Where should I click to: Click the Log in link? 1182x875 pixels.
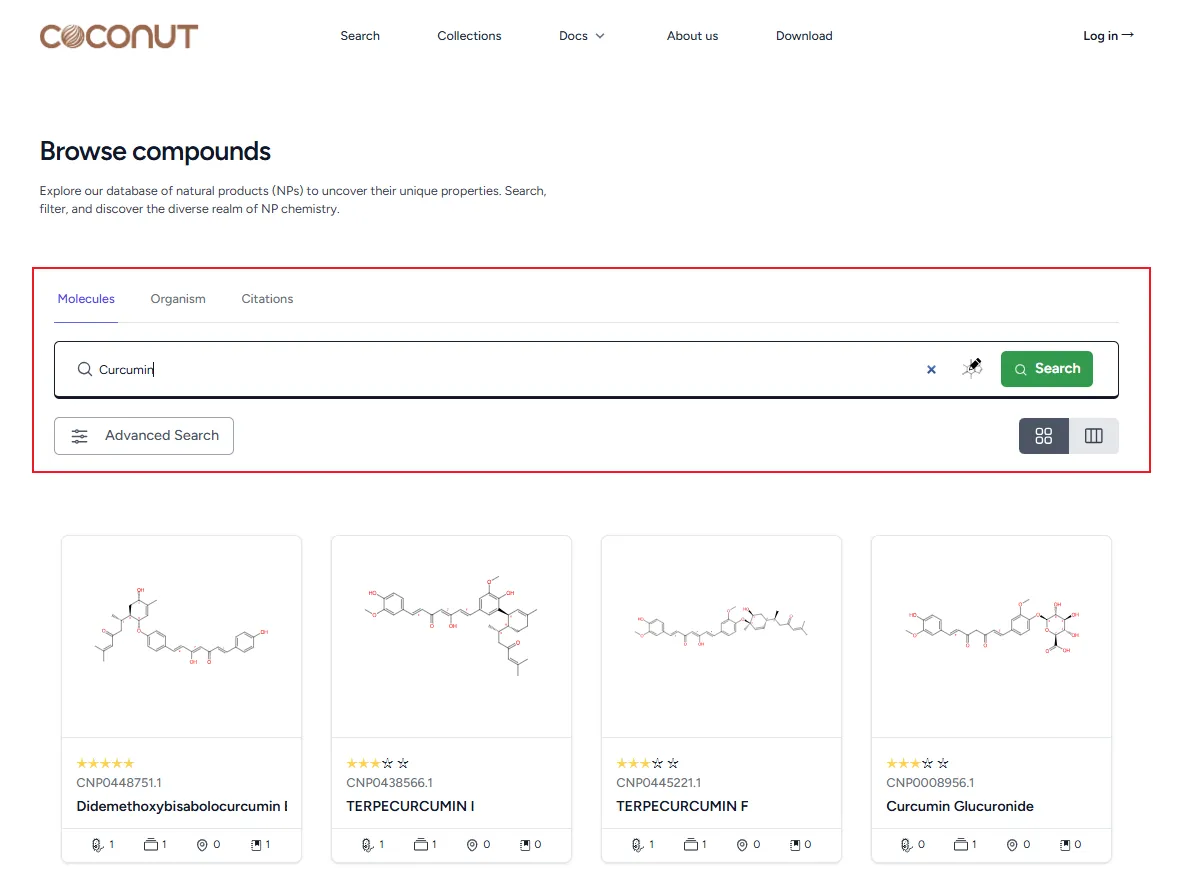pyautogui.click(x=1108, y=36)
